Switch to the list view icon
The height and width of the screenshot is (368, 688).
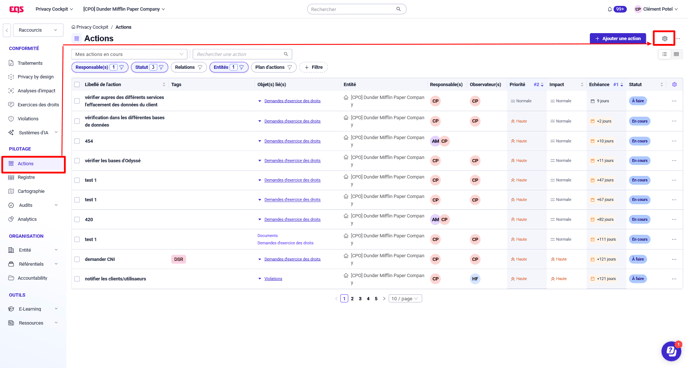pos(664,54)
